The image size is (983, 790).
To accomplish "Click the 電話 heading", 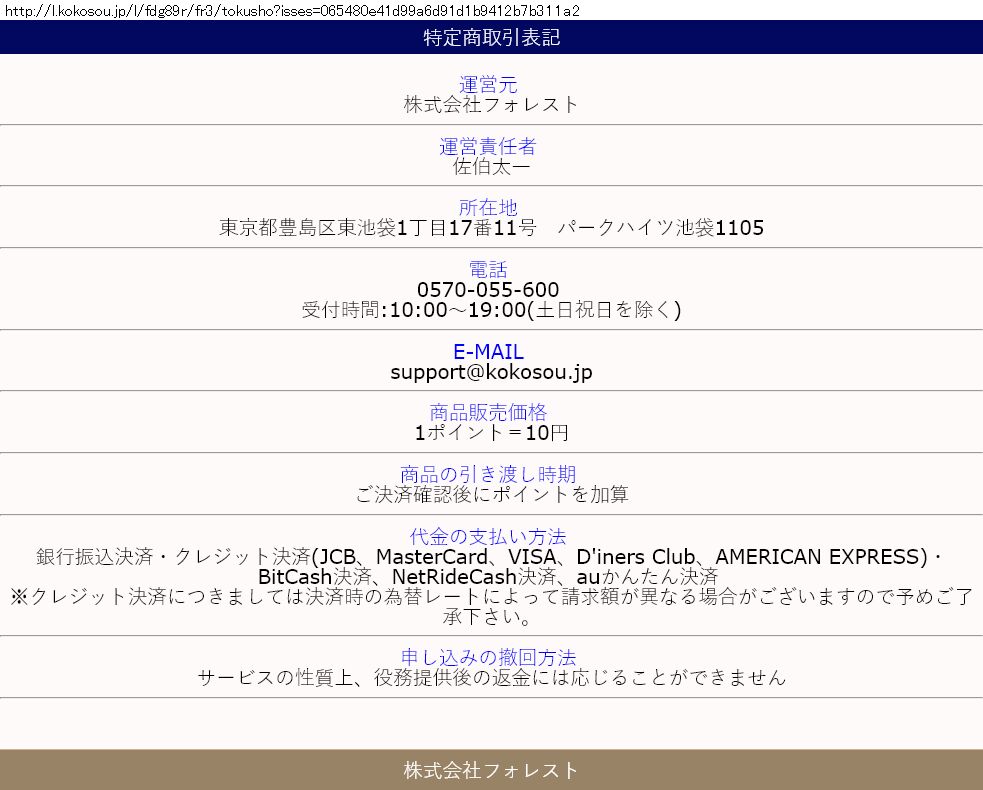I will (x=488, y=269).
